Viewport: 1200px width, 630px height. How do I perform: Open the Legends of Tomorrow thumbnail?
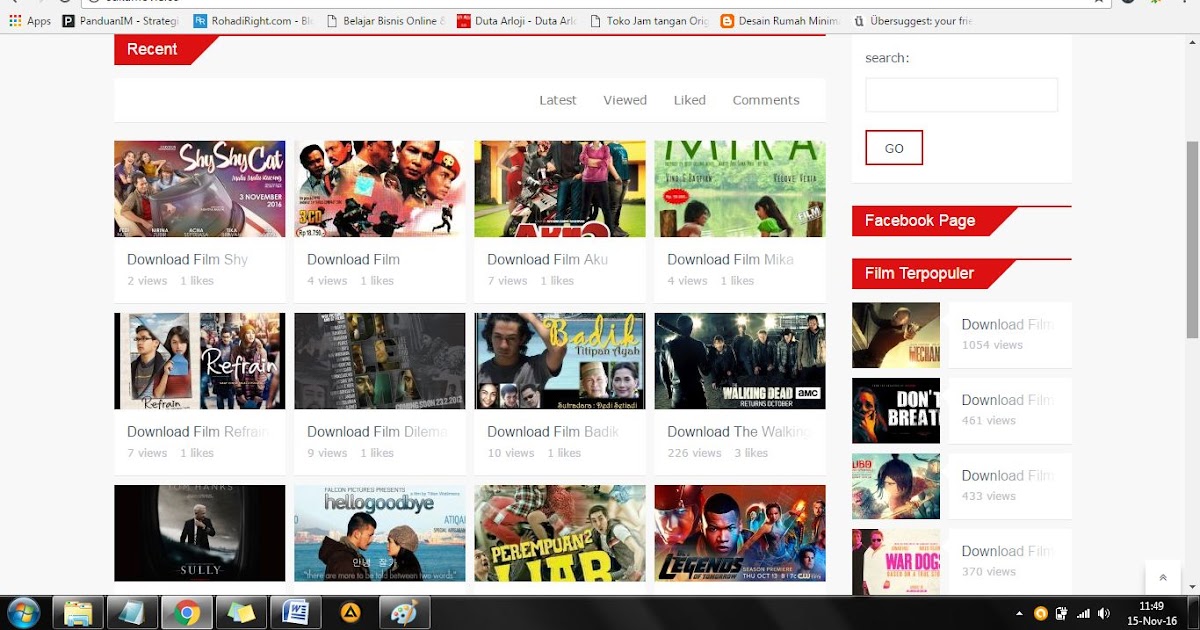coord(740,533)
